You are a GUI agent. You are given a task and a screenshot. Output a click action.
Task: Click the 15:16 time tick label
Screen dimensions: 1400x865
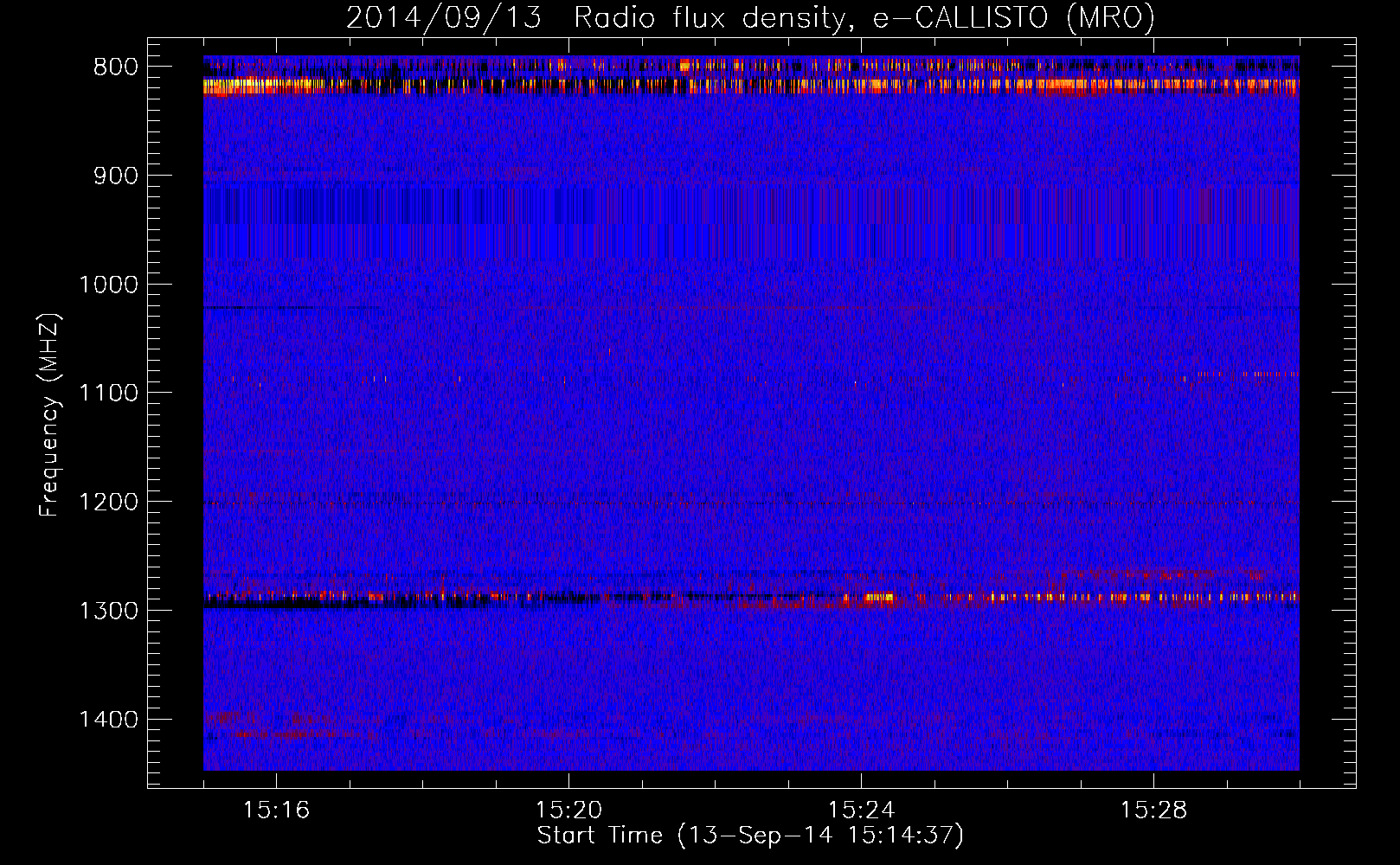[x=276, y=811]
